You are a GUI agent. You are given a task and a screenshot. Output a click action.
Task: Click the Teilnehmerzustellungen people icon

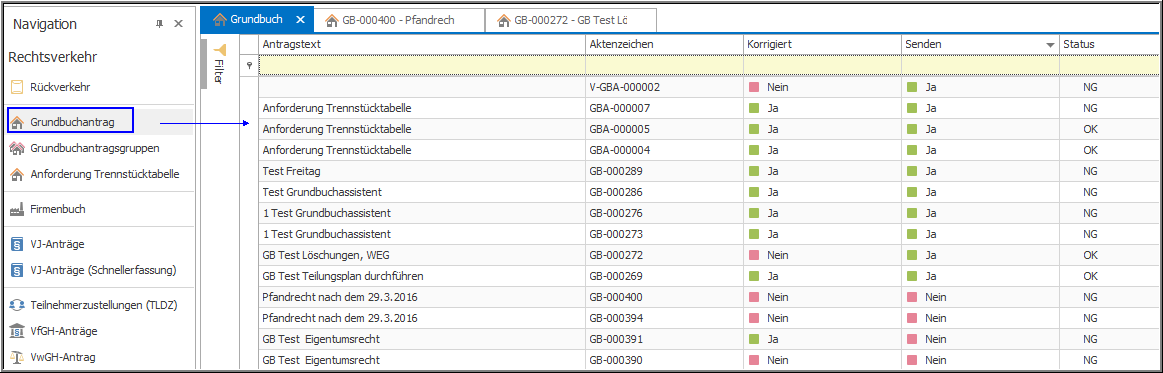click(16, 305)
